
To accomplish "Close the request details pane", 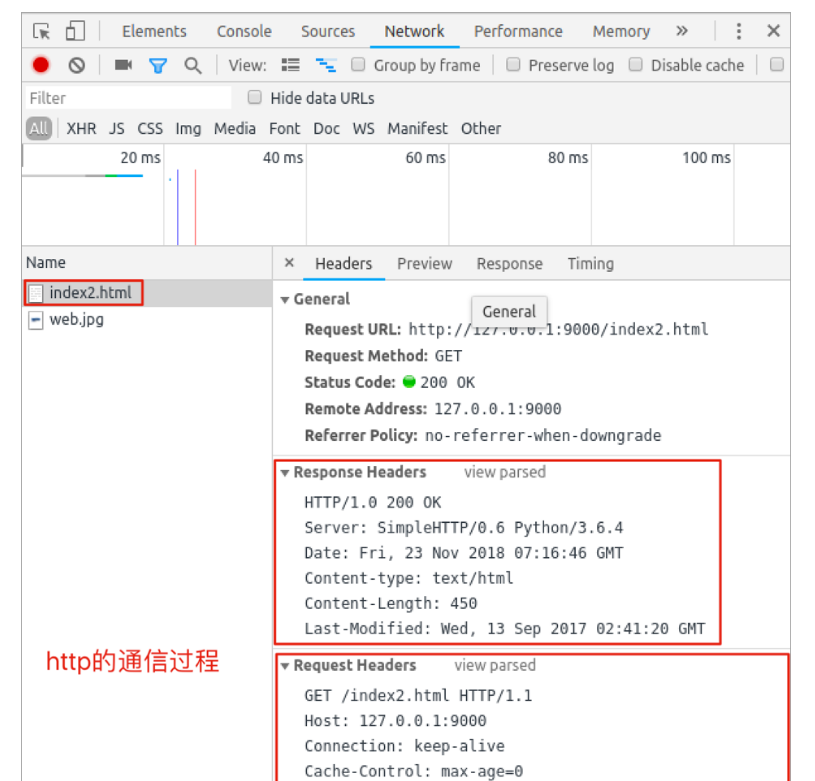I will [x=290, y=263].
